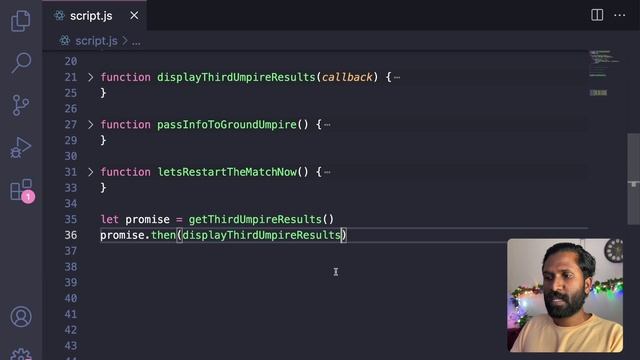The image size is (640, 360).
Task: Click script.js in the breadcrumb
Action: [96, 41]
